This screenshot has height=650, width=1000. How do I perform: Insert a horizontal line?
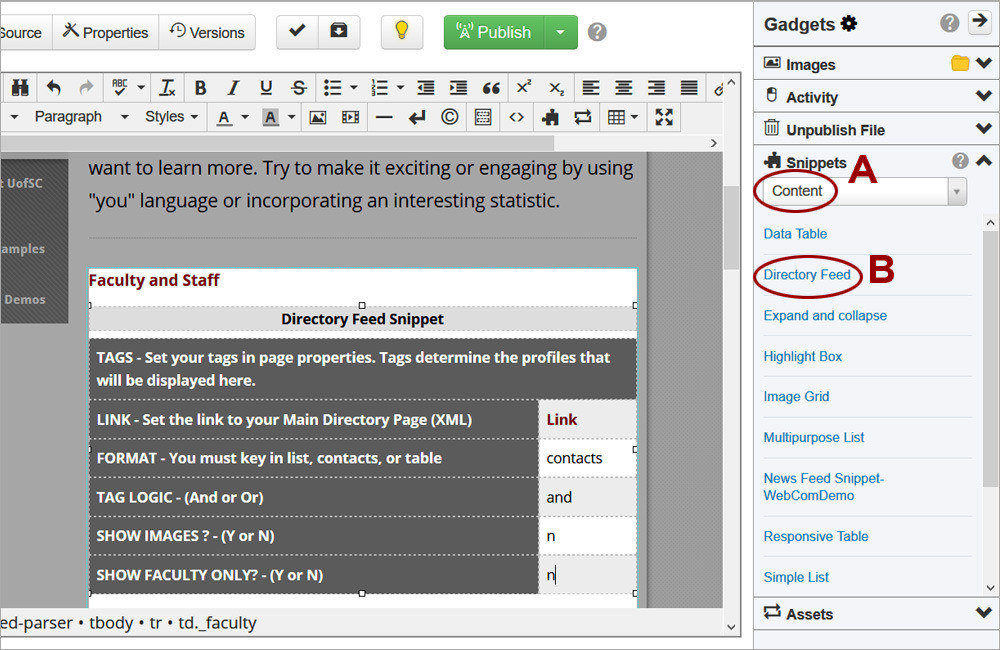pos(383,117)
